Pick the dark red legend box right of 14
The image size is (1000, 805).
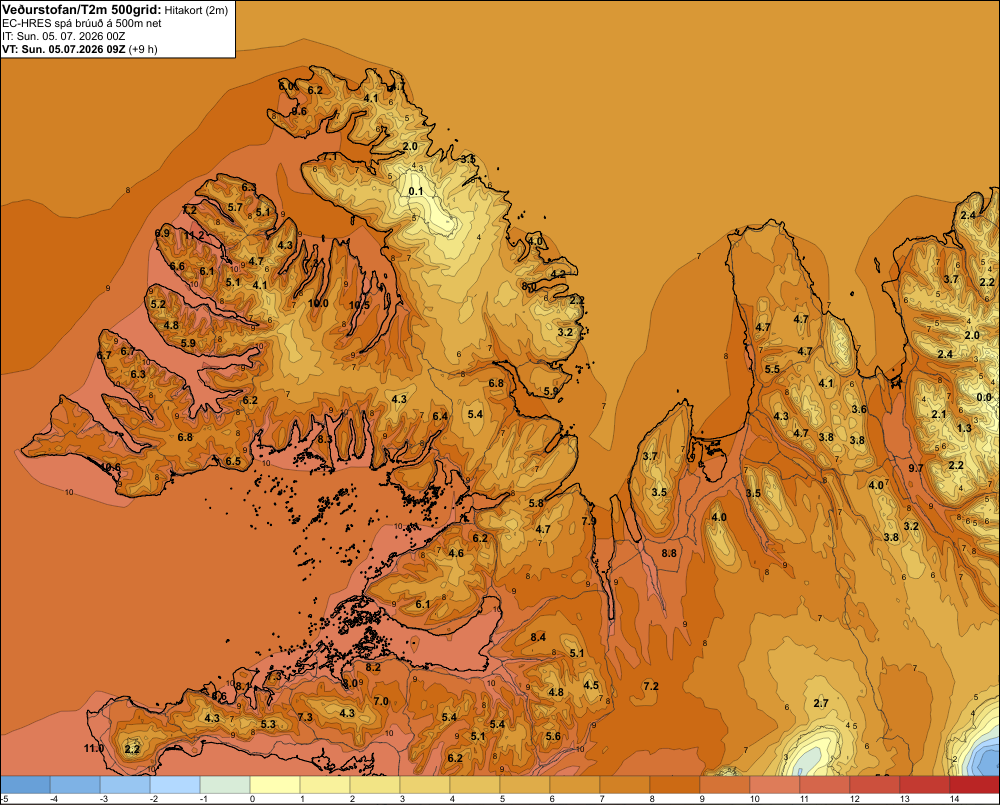(974, 784)
